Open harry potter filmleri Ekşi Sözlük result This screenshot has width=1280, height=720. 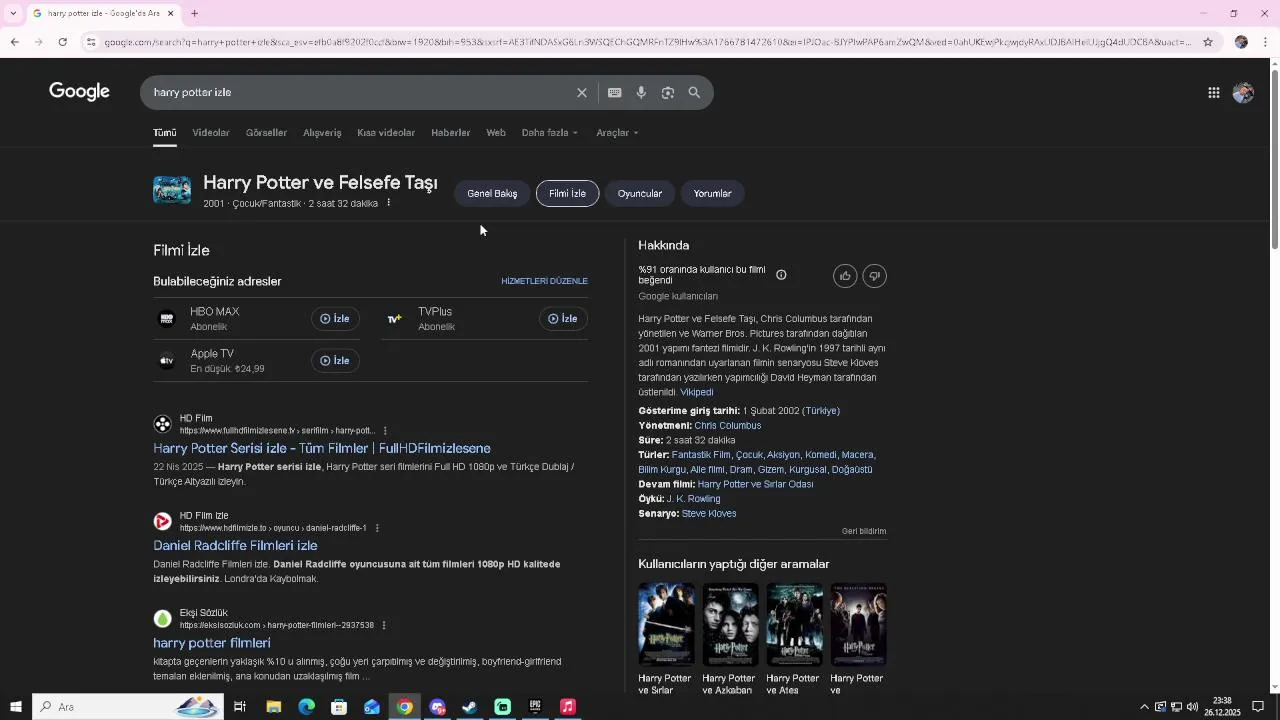[212, 643]
